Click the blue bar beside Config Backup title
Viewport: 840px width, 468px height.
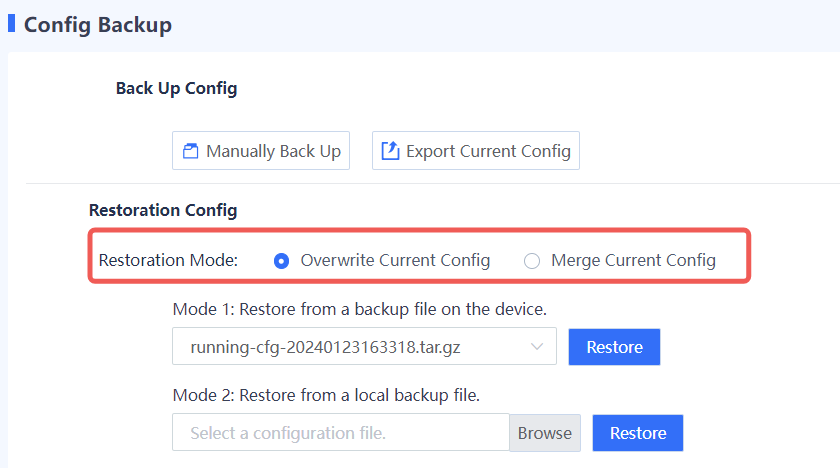tap(11, 24)
